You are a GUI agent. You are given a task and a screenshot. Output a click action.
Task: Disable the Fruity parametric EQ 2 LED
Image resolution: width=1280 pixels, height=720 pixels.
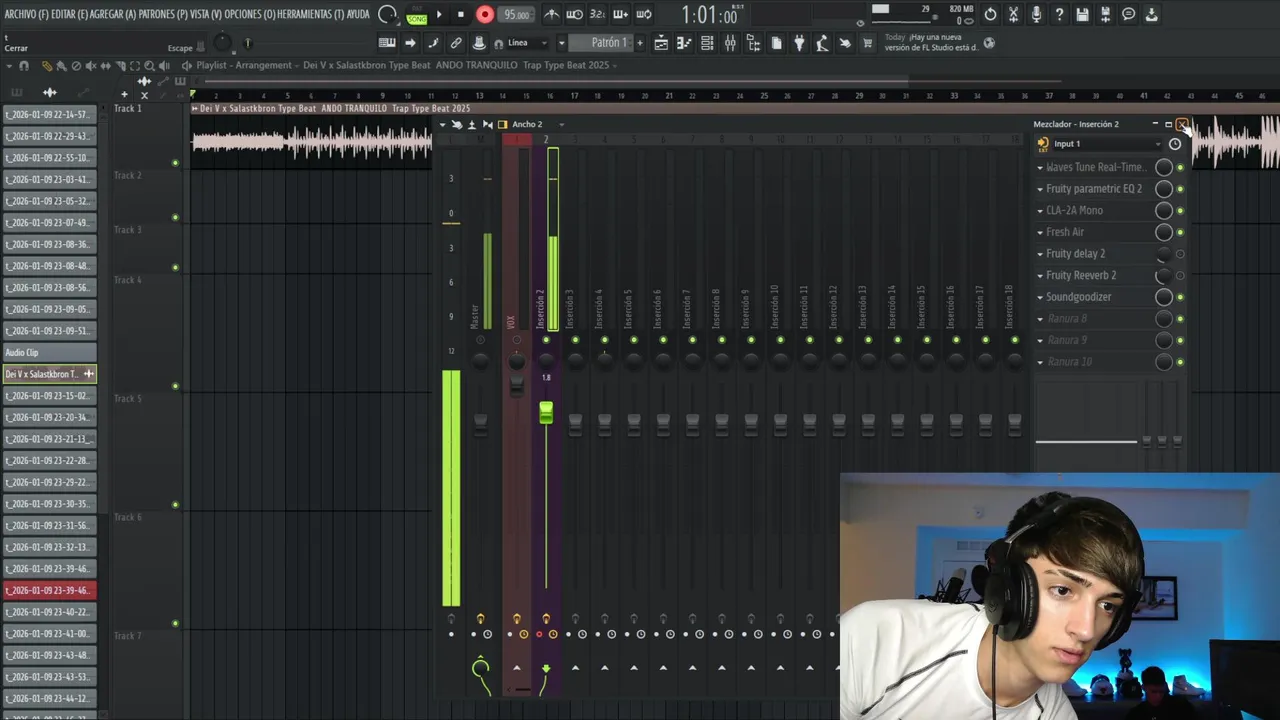[x=1180, y=189]
